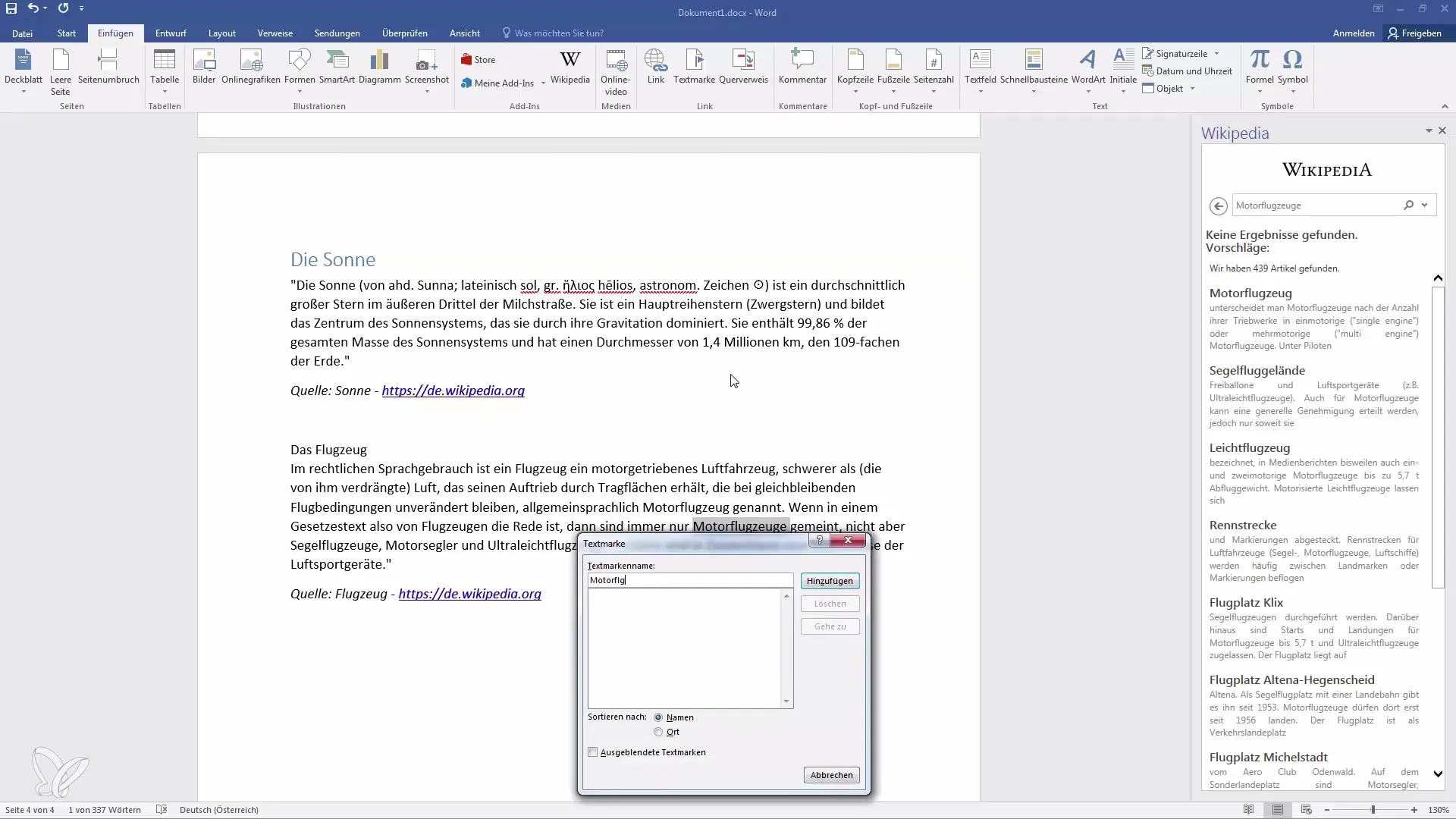1456x819 pixels.
Task: Click the zoom slider handle
Action: point(1373,810)
